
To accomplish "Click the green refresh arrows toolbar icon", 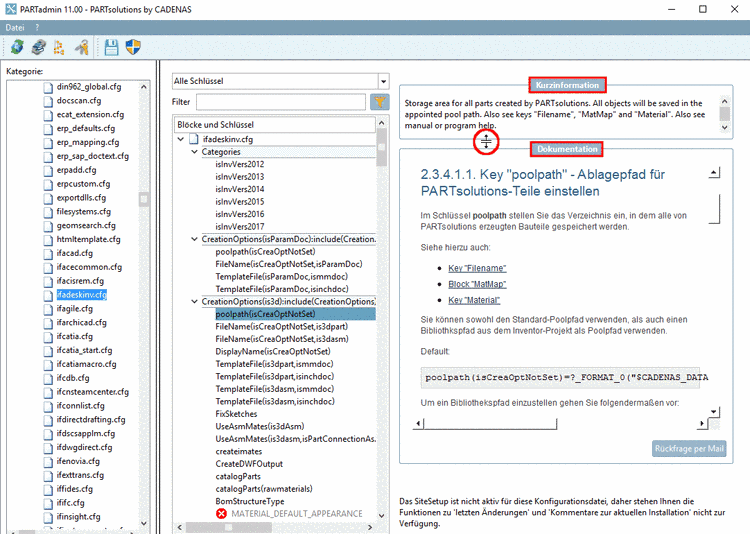I will point(17,47).
